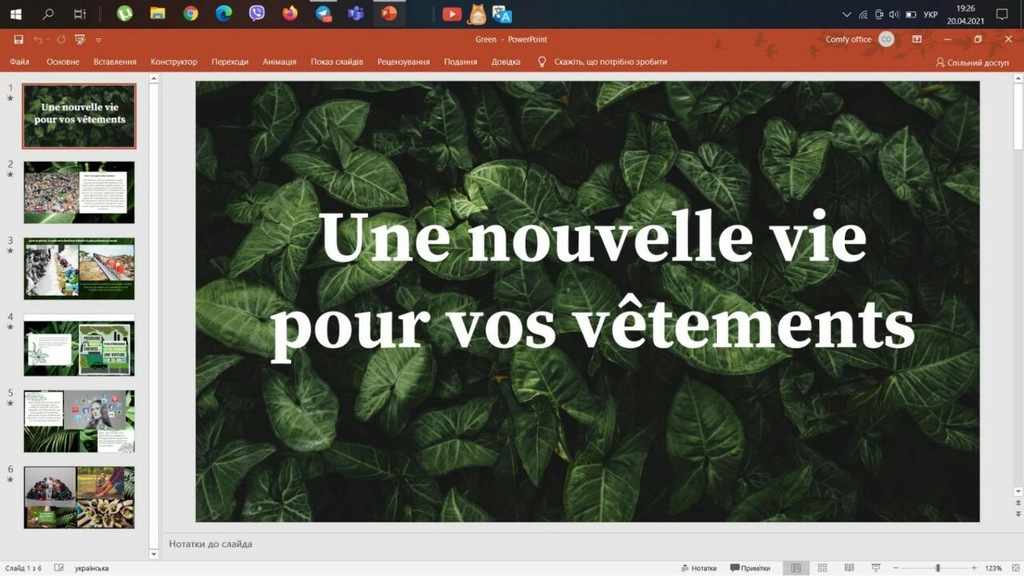Launch Slide Show view from status bar
The image size is (1024, 576).
[x=875, y=568]
